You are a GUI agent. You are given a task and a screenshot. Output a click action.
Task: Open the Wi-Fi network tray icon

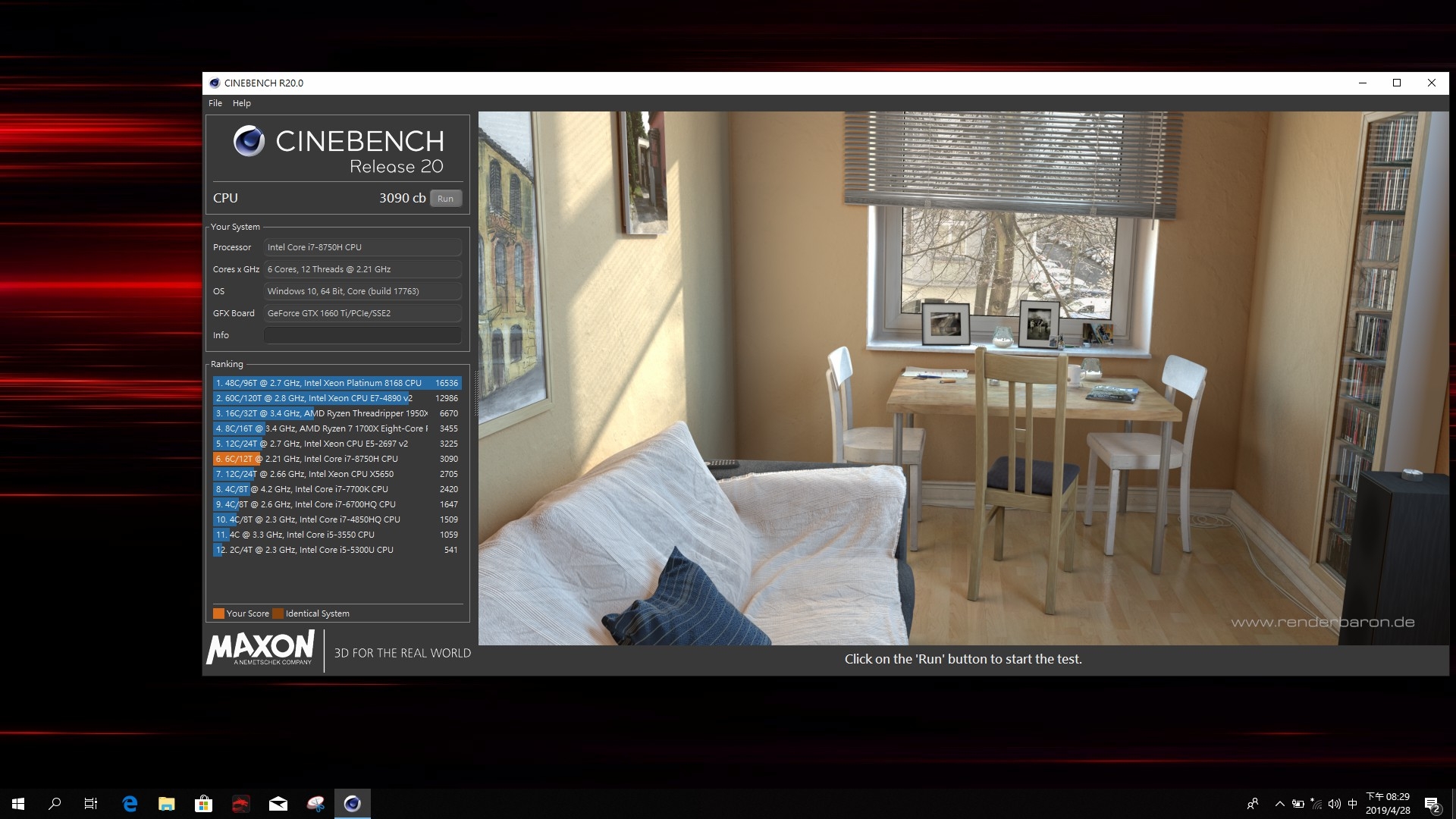1316,804
